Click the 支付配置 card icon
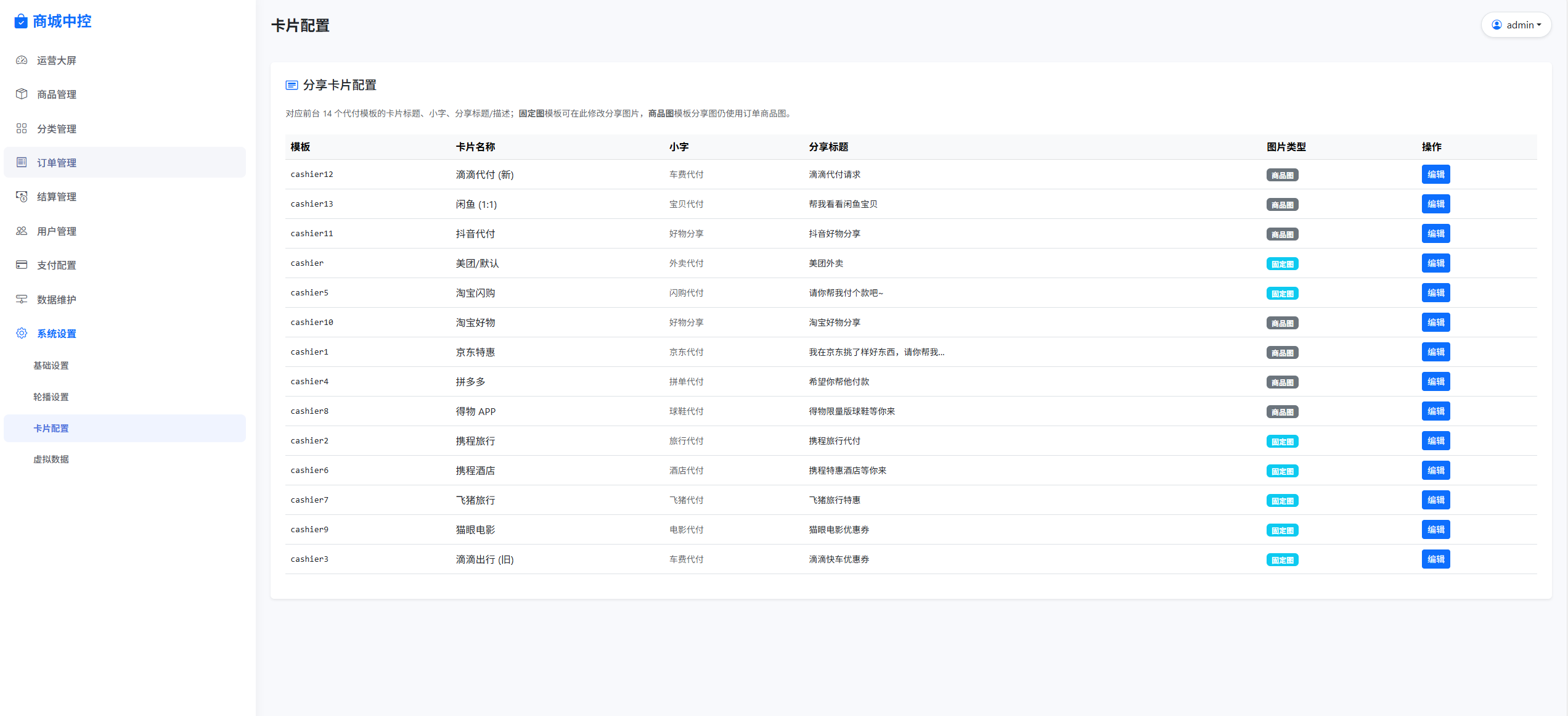 [21, 265]
